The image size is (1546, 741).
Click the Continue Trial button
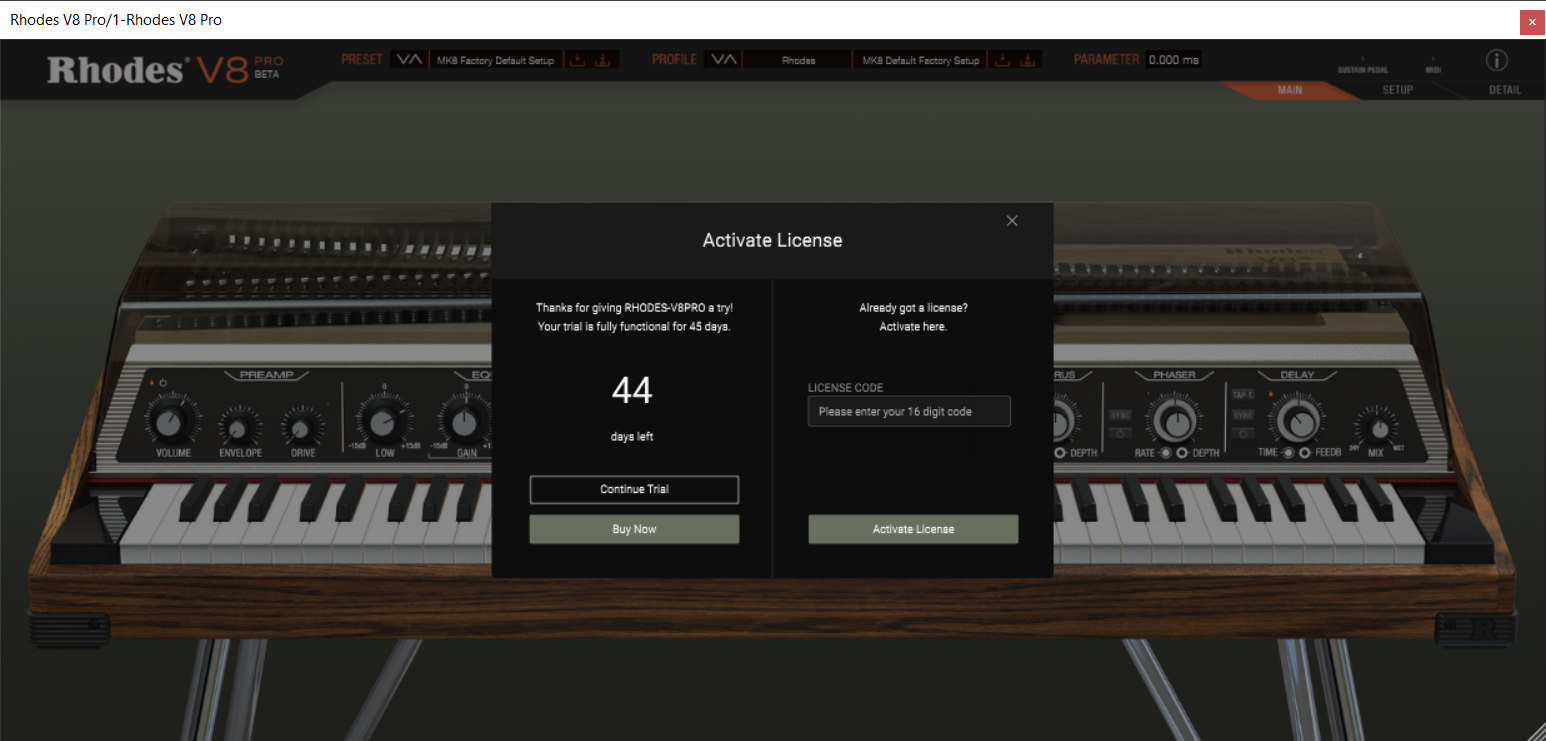(634, 490)
